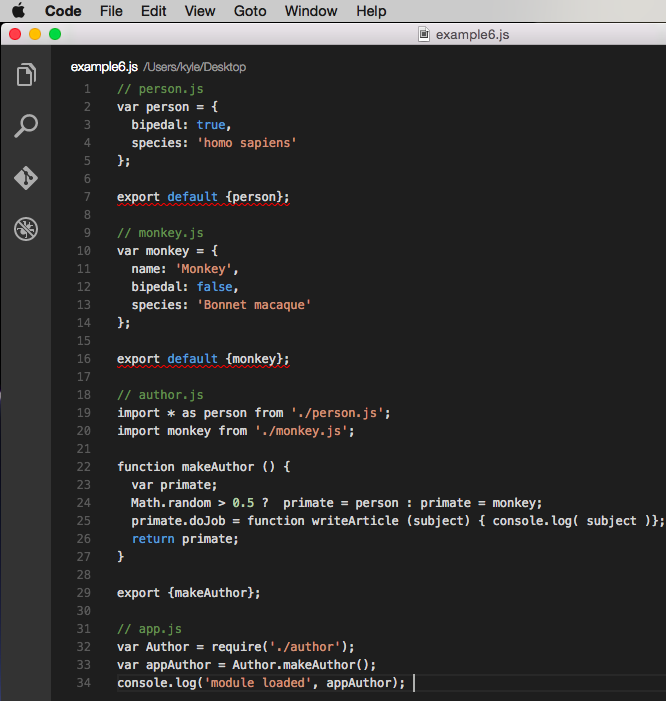The width and height of the screenshot is (666, 701).
Task: Click the example6.js editor file title
Action: [104, 67]
